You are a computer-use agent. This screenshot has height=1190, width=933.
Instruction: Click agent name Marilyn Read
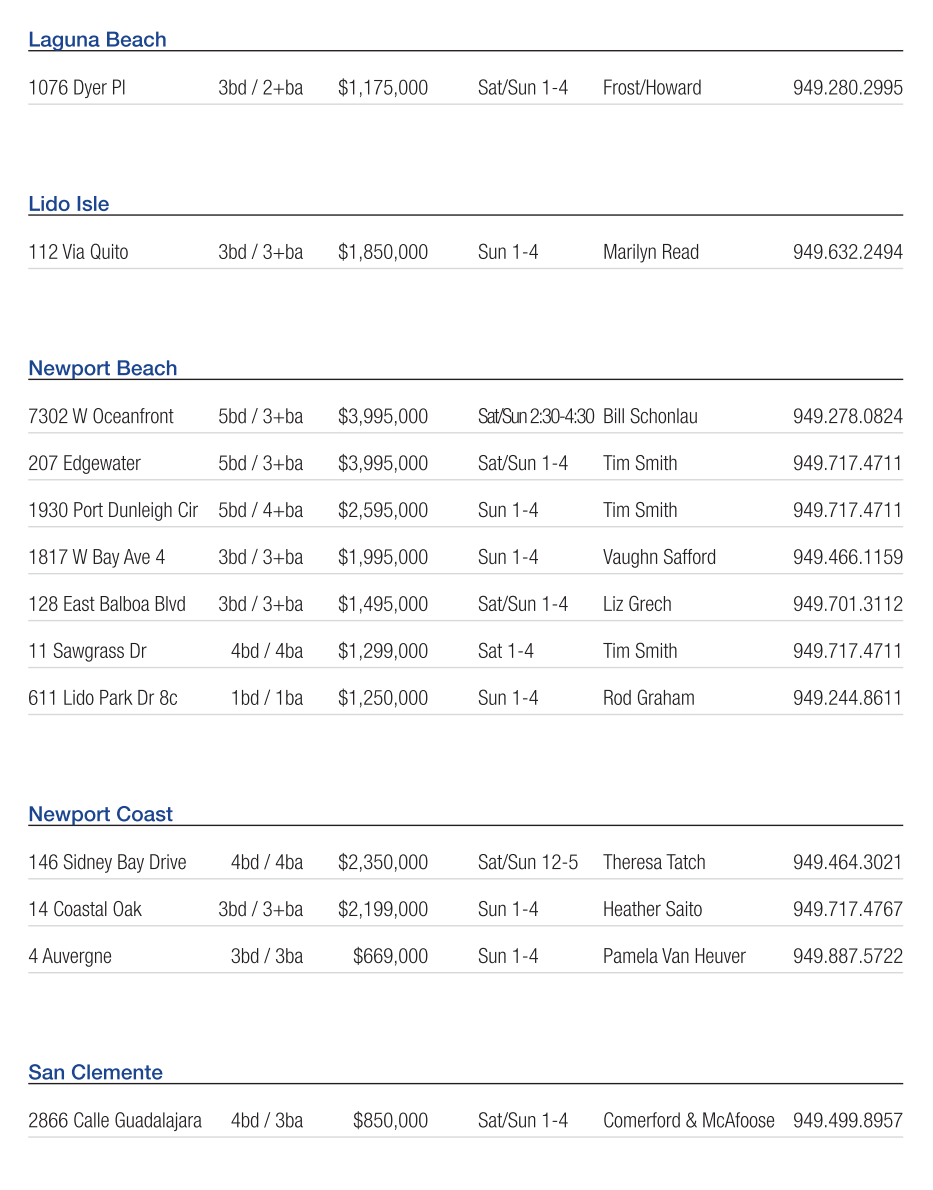pyautogui.click(x=650, y=252)
